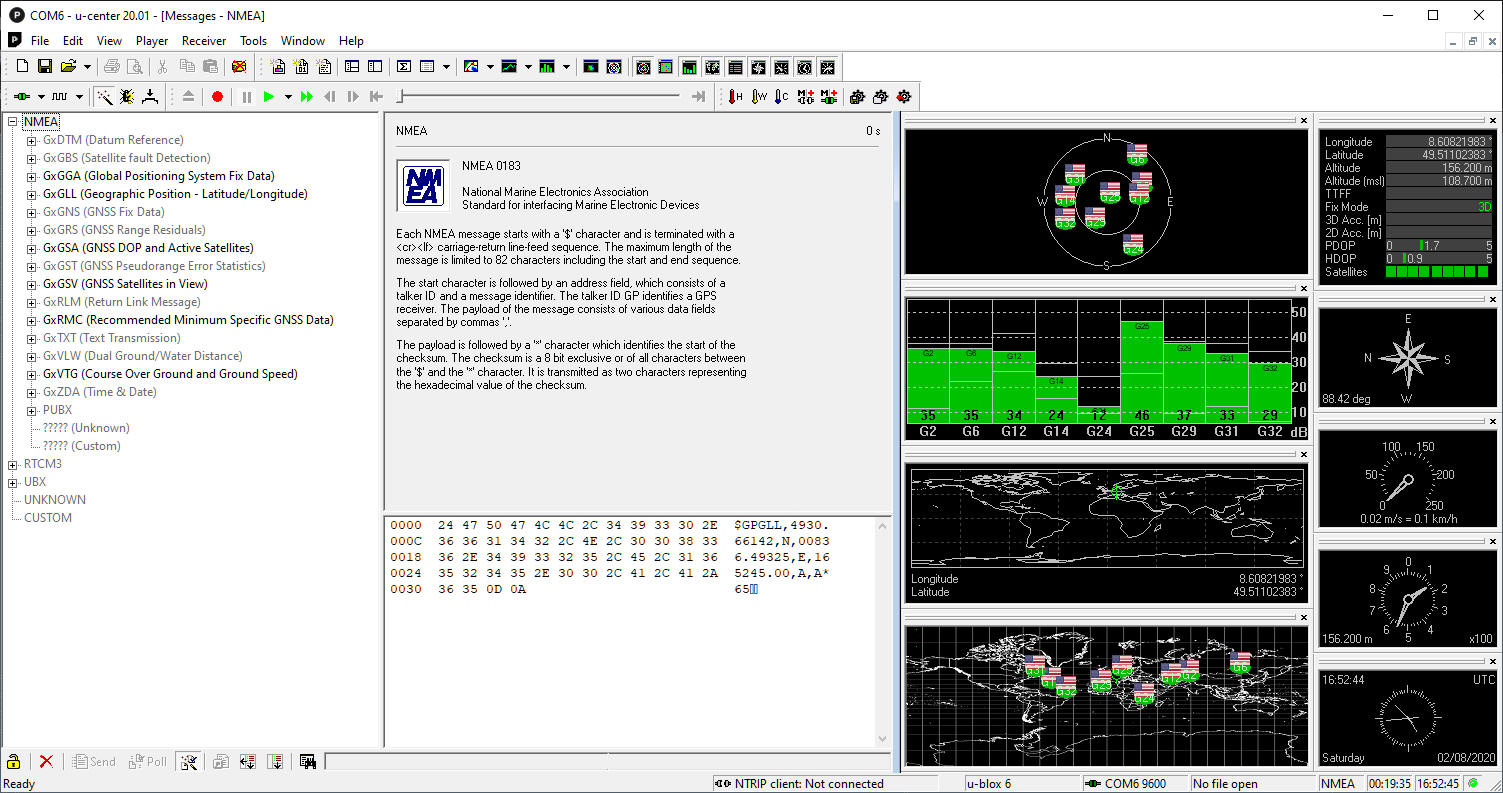
Task: Click the Eject file icon
Action: (x=188, y=97)
